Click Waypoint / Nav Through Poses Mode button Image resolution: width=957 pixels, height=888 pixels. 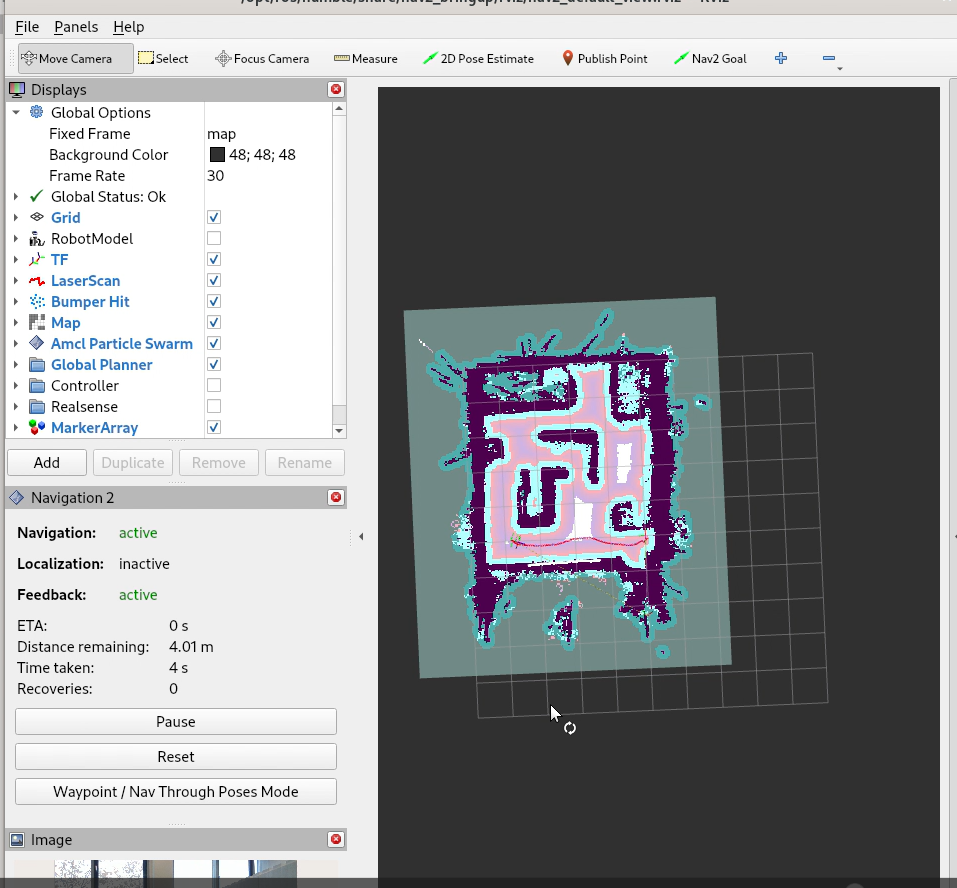(176, 792)
